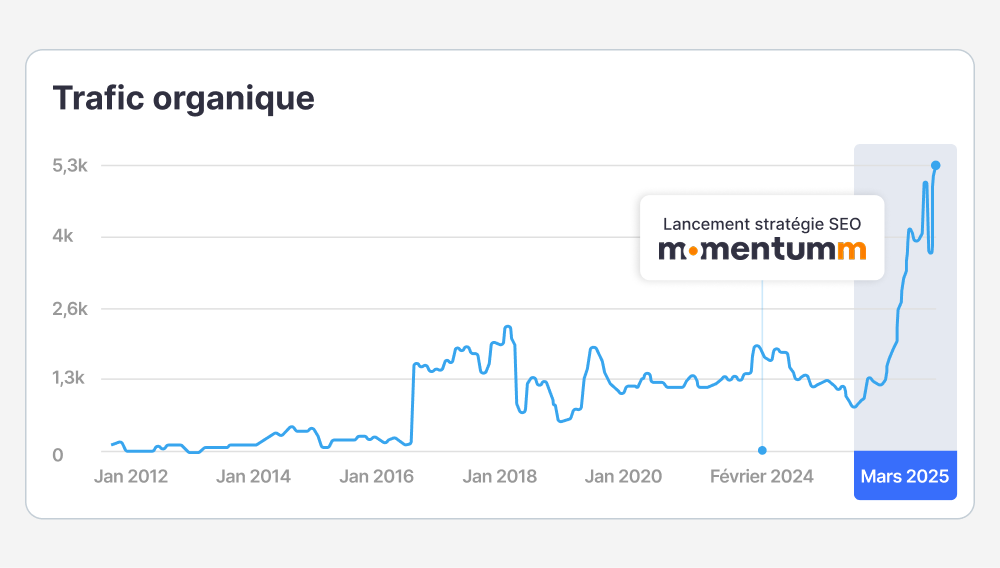
Task: Click the data point at the peak of the line
Action: pyautogui.click(x=936, y=166)
